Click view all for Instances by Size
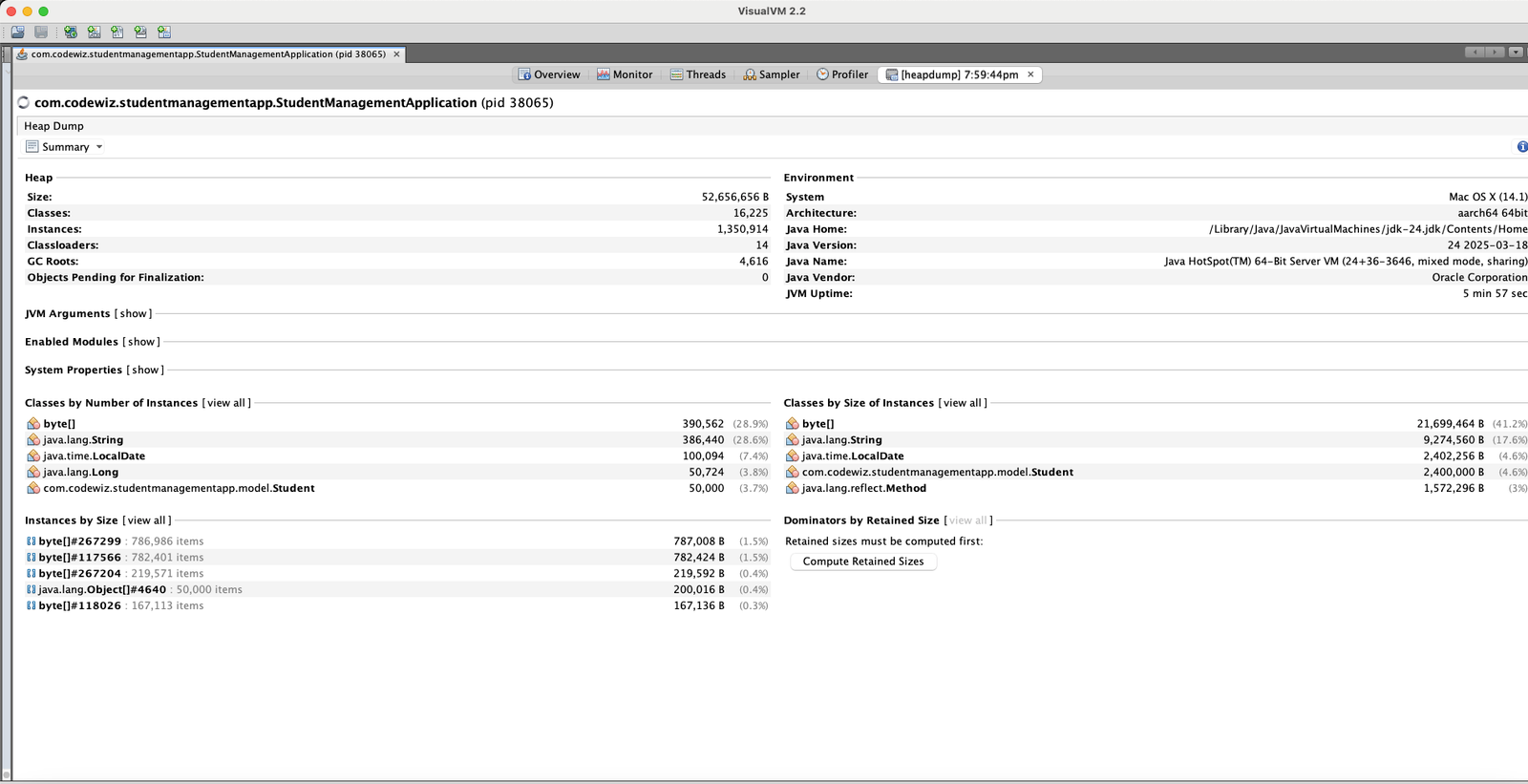Image resolution: width=1528 pixels, height=784 pixels. (x=147, y=520)
